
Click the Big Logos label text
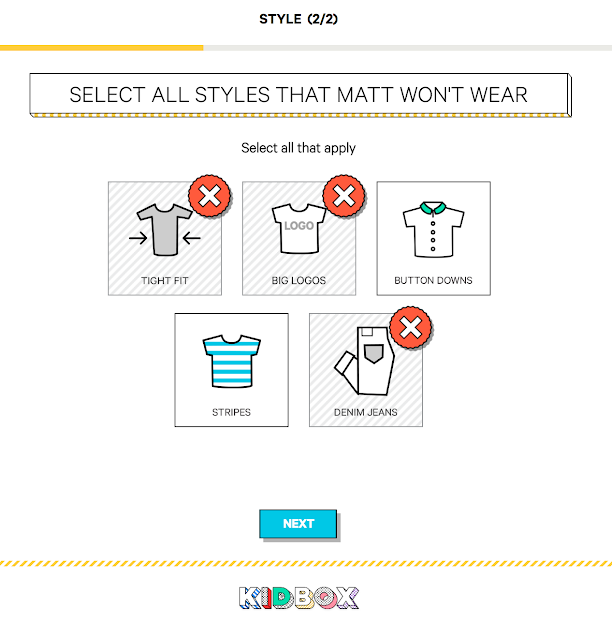299,280
